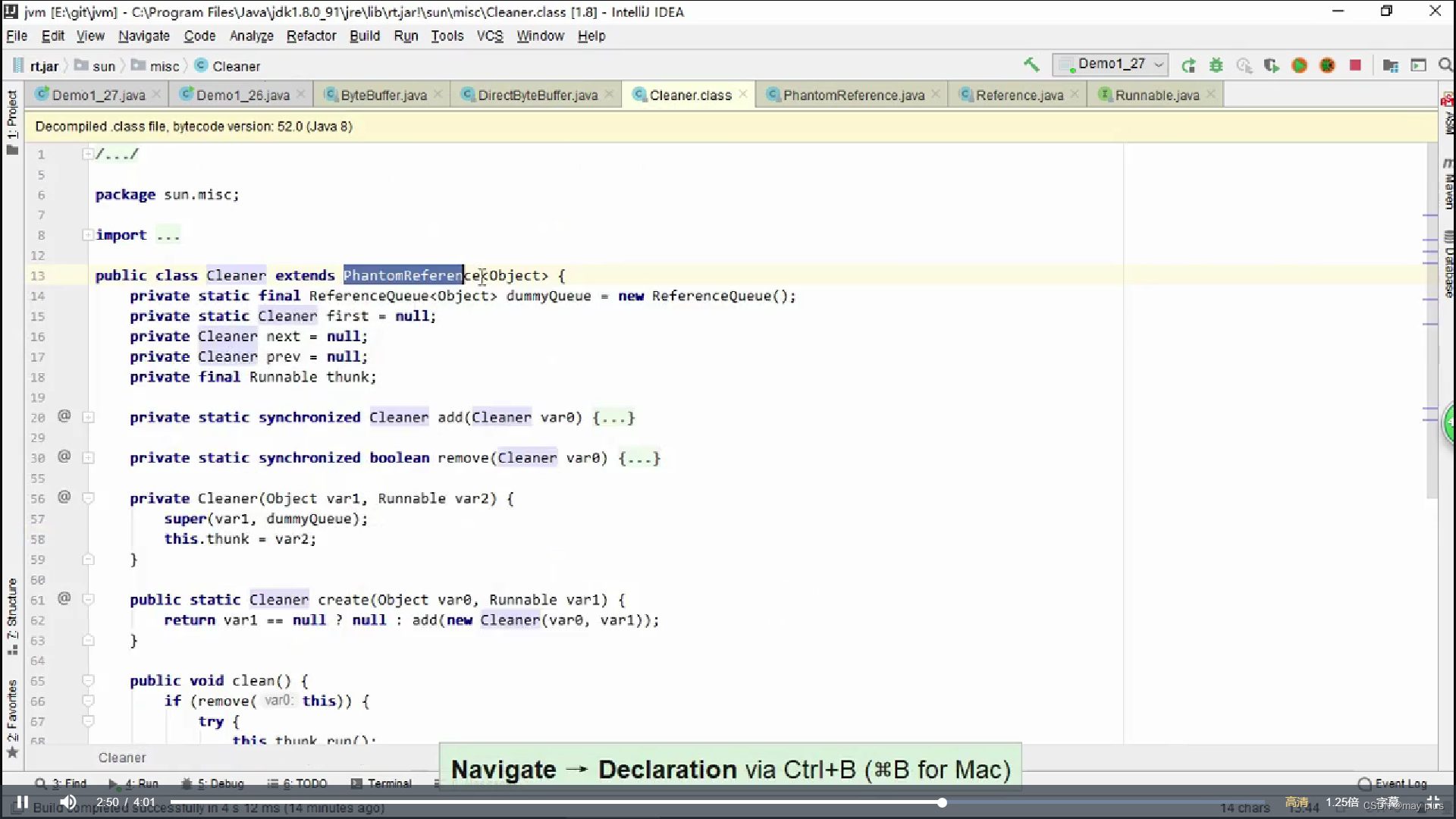Open the Run tool window
The width and height of the screenshot is (1456, 819).
(x=133, y=783)
